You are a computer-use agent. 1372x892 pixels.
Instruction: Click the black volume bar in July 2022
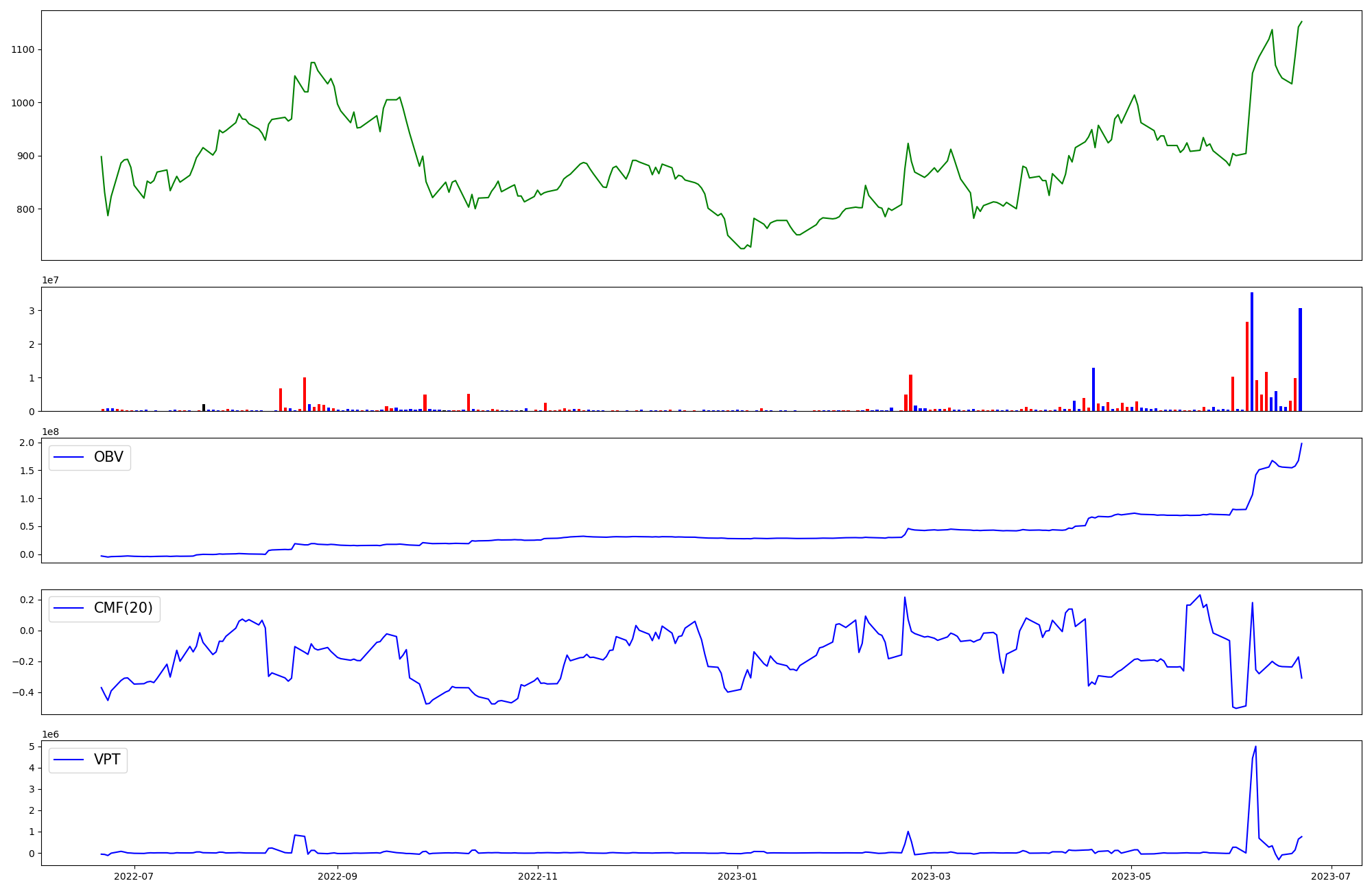204,408
